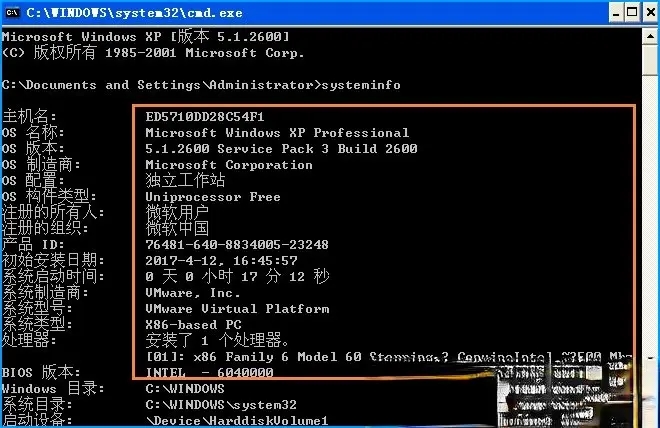Click the Uniprocessor Free value

213,197
